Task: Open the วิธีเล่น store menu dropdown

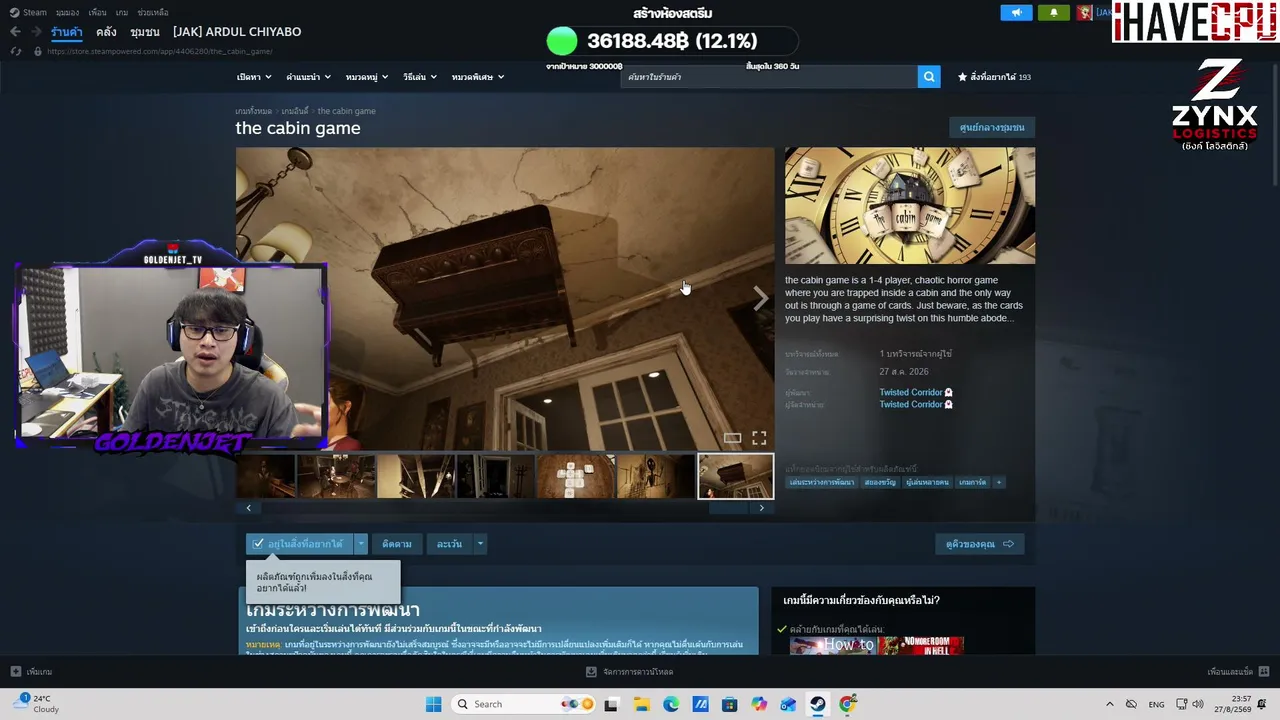Action: pyautogui.click(x=420, y=77)
